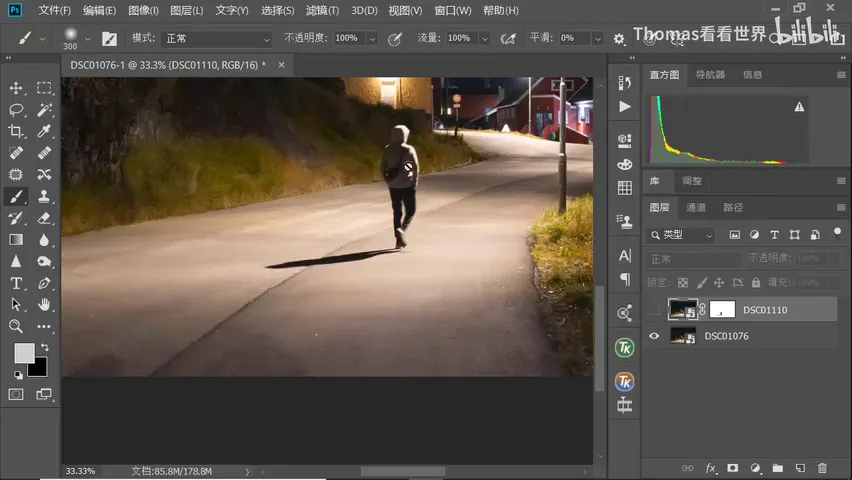Open the Image menu

[143, 10]
